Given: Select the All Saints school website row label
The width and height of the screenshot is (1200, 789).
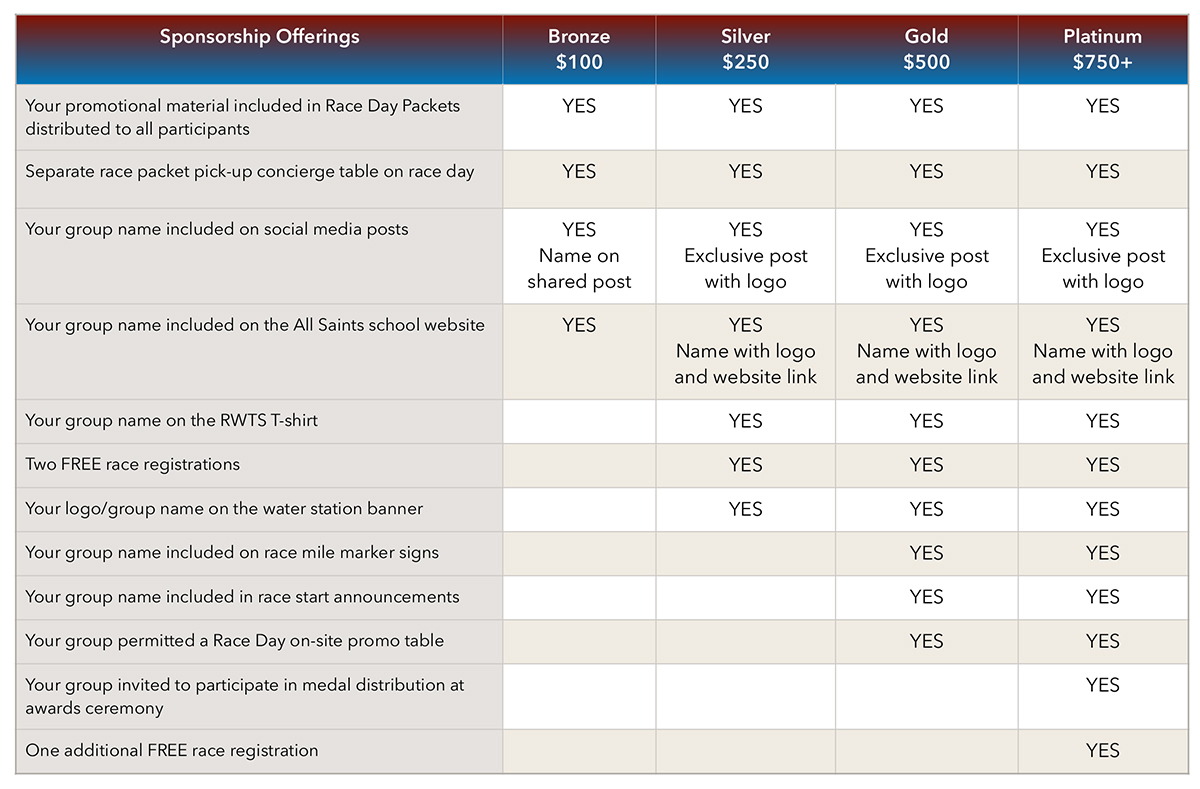Looking at the screenshot, I should pyautogui.click(x=255, y=325).
